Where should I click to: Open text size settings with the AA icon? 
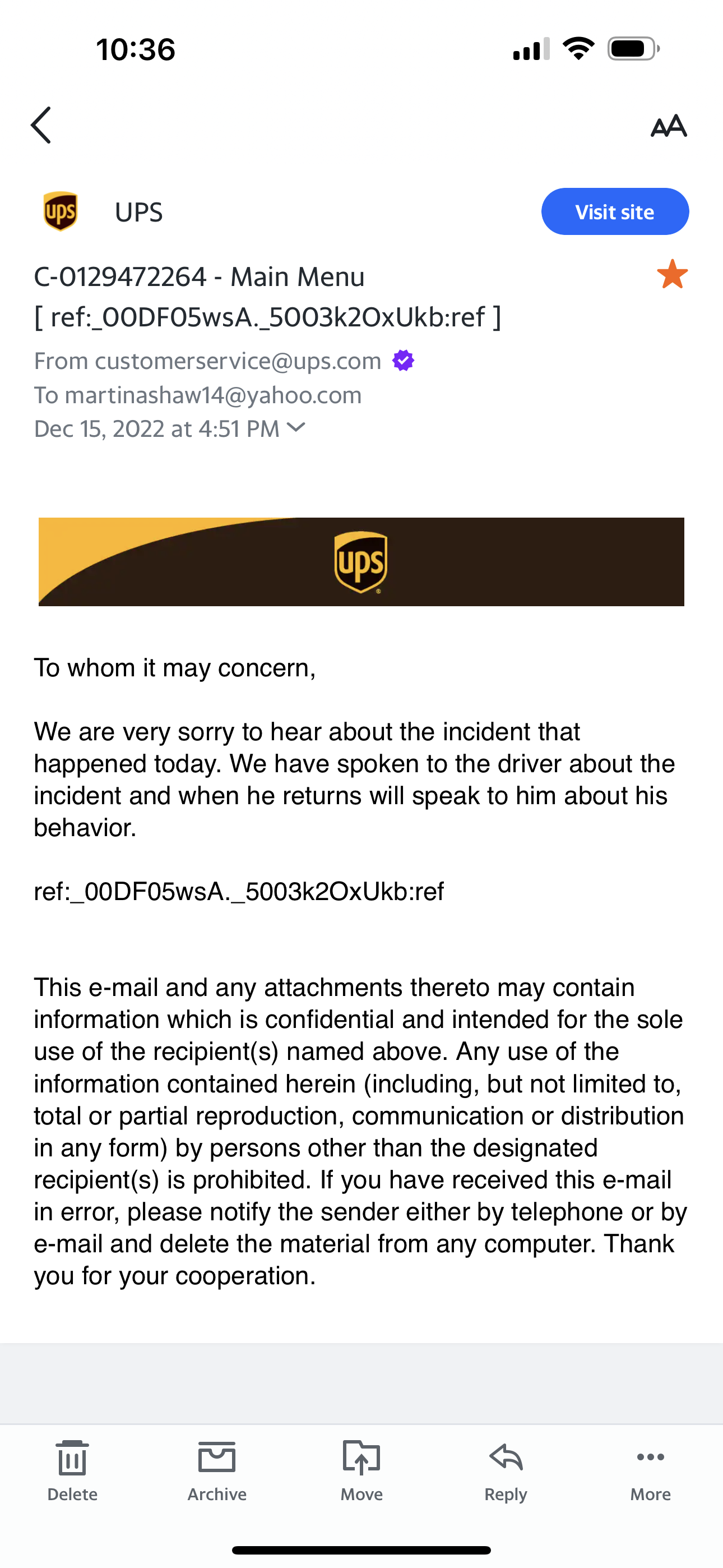pyautogui.click(x=669, y=126)
